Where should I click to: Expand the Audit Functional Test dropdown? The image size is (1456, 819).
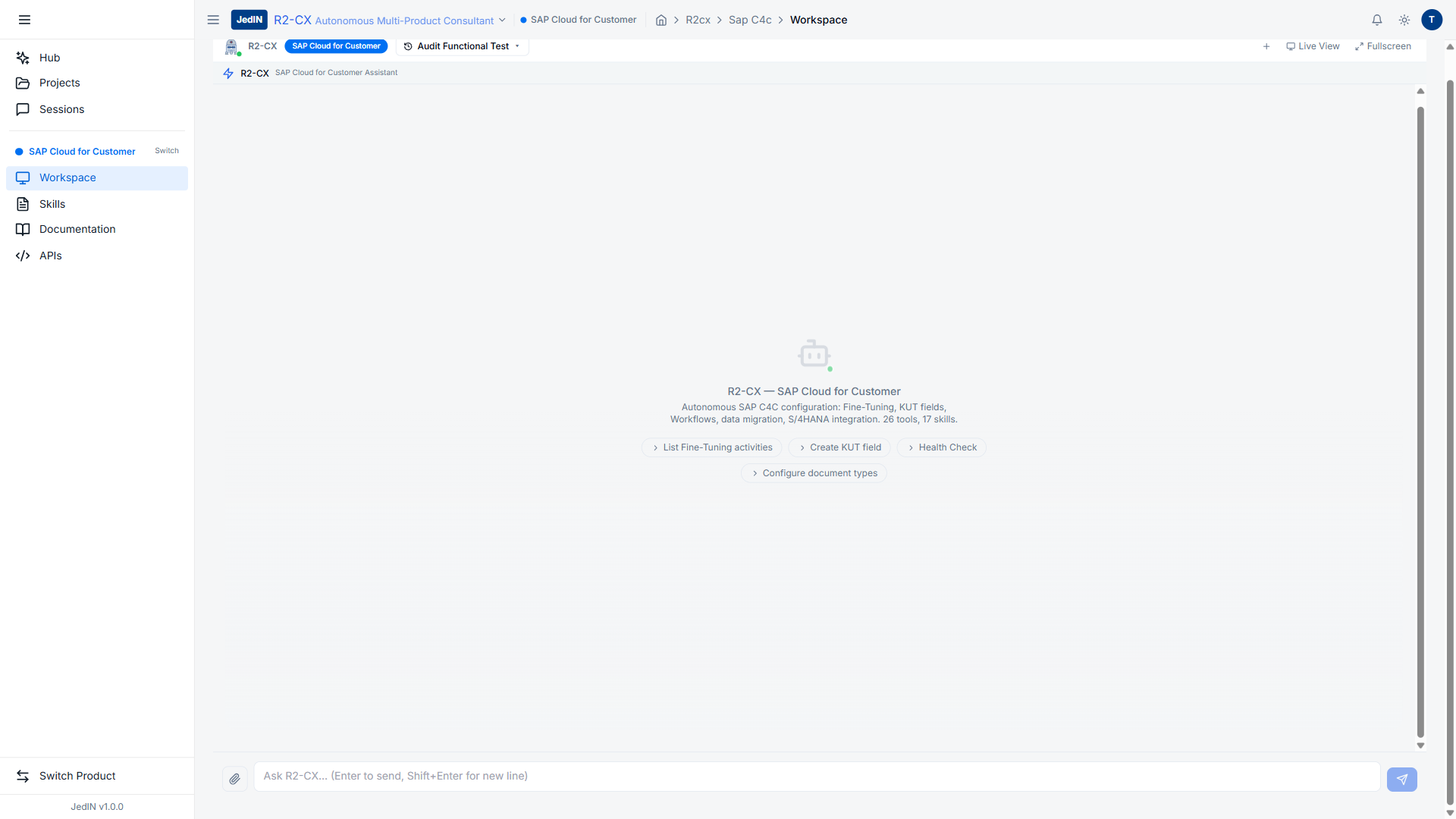[x=463, y=46]
